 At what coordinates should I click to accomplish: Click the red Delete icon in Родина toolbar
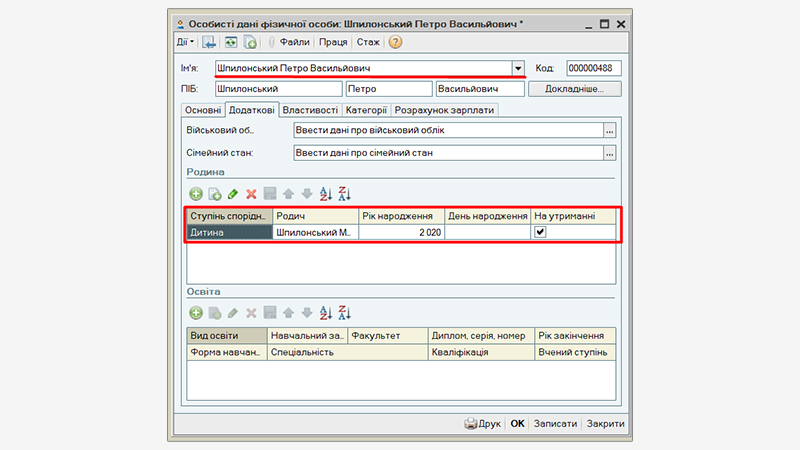252,194
